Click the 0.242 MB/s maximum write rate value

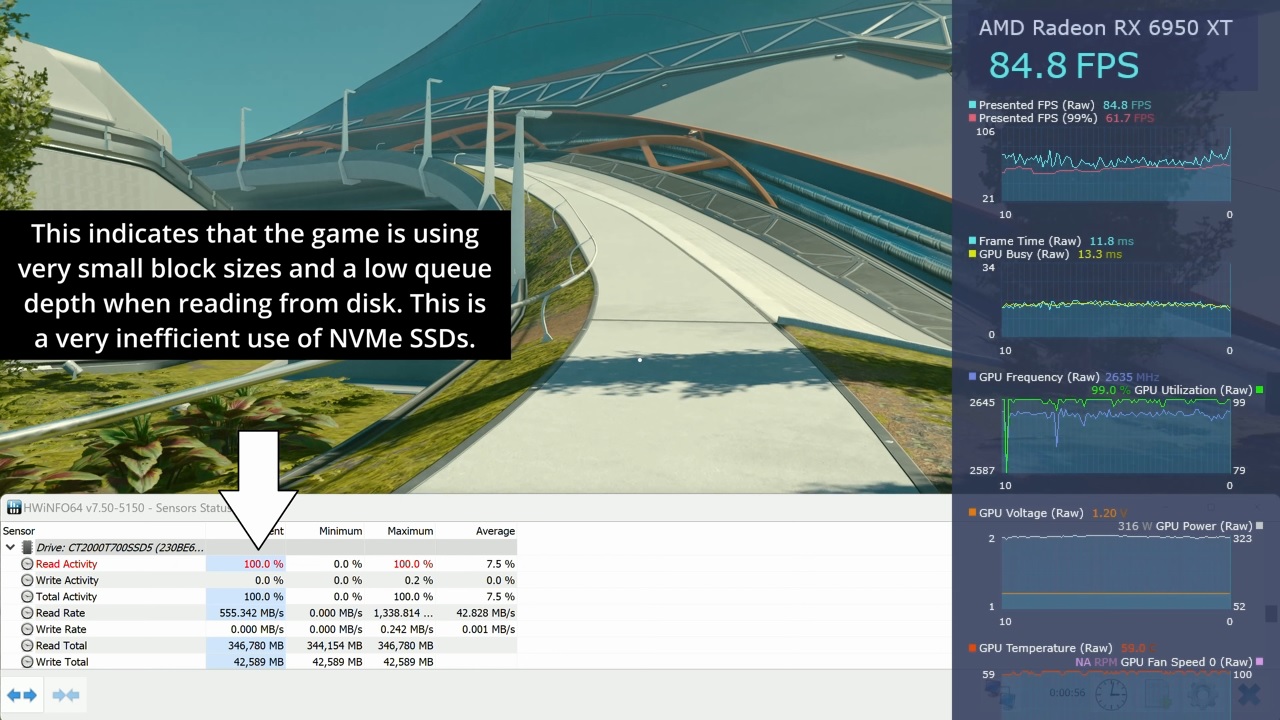[x=405, y=629]
